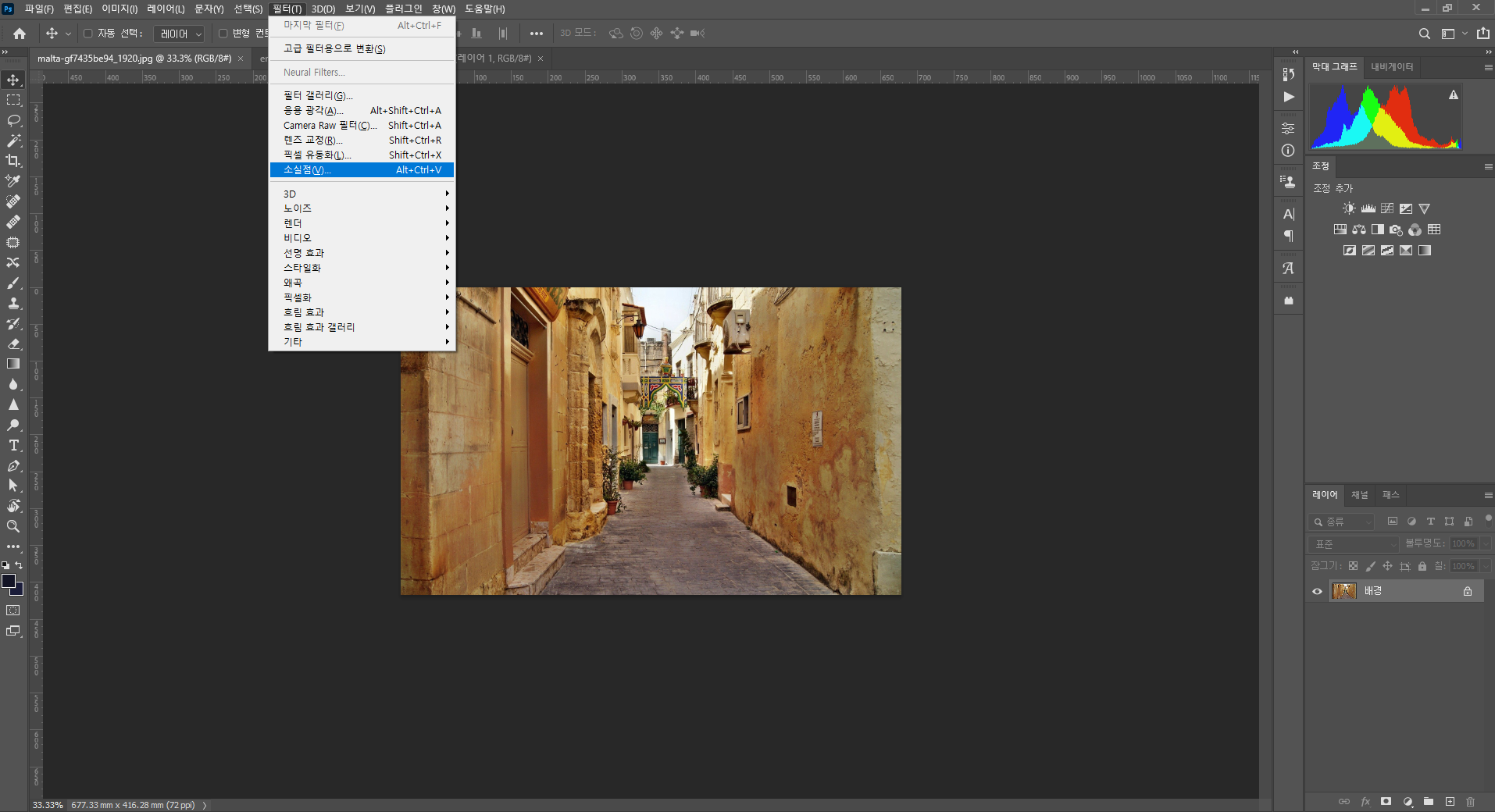The height and width of the screenshot is (812, 1495).
Task: Toggle the 변형 컨트롤 checkbox
Action: pos(223,34)
